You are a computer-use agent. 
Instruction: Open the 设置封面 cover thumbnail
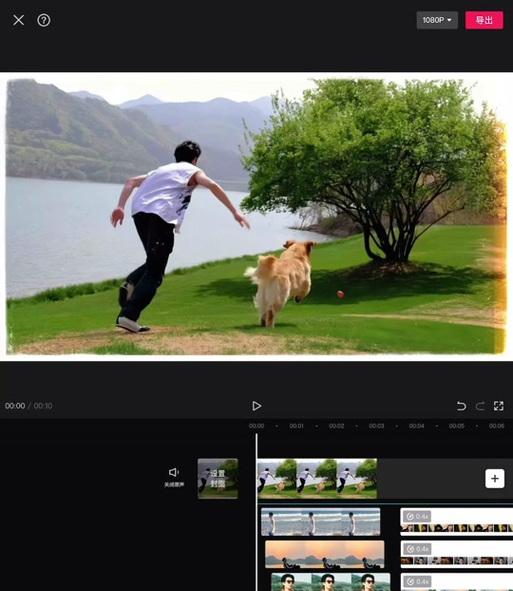tap(218, 479)
